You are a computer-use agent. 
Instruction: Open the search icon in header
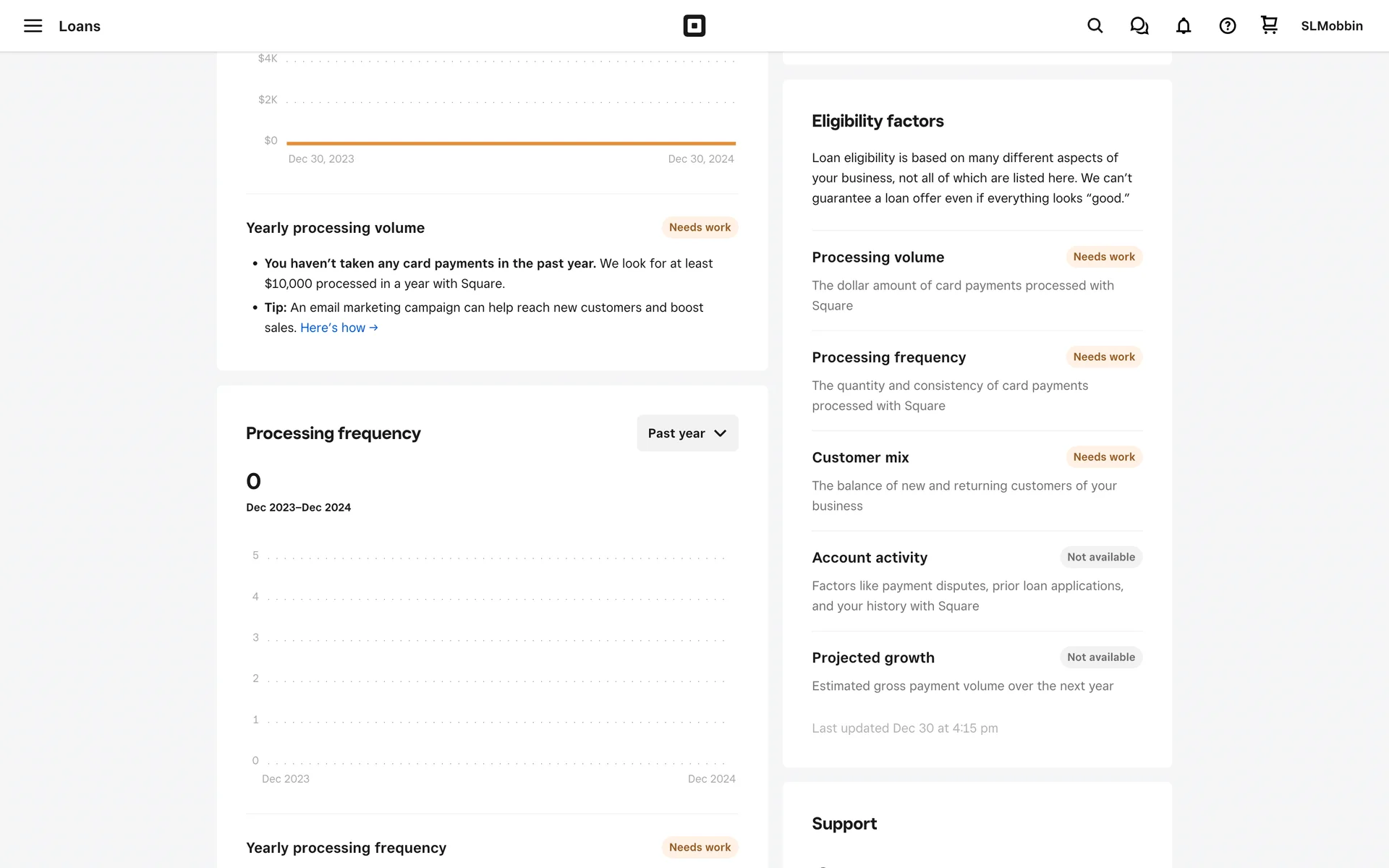click(1095, 26)
